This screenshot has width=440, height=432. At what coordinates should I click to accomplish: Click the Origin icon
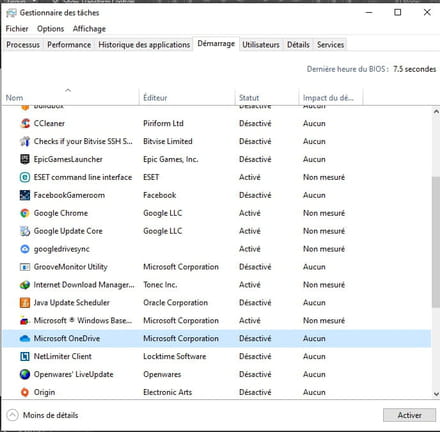(25, 392)
